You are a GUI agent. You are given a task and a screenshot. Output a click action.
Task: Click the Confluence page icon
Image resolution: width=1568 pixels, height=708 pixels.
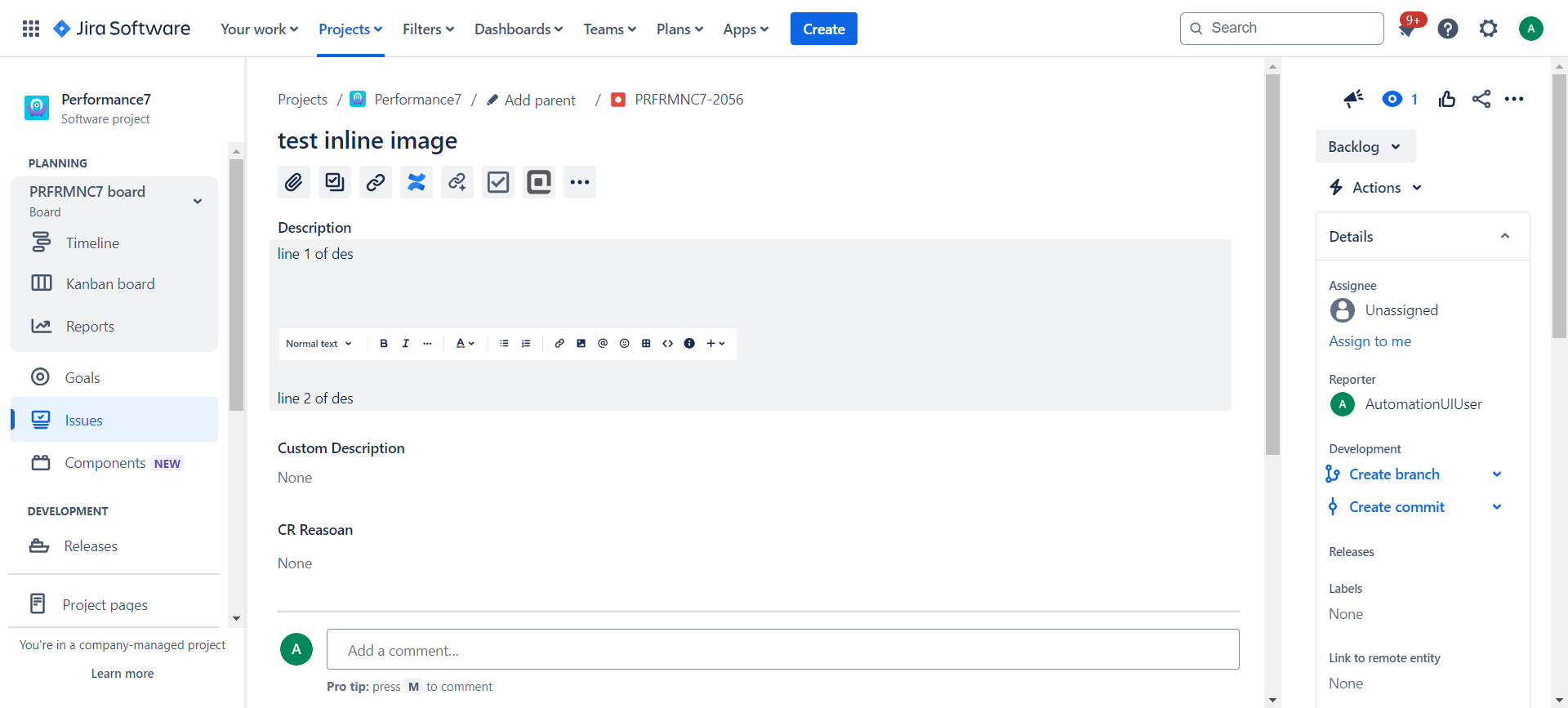[416, 182]
